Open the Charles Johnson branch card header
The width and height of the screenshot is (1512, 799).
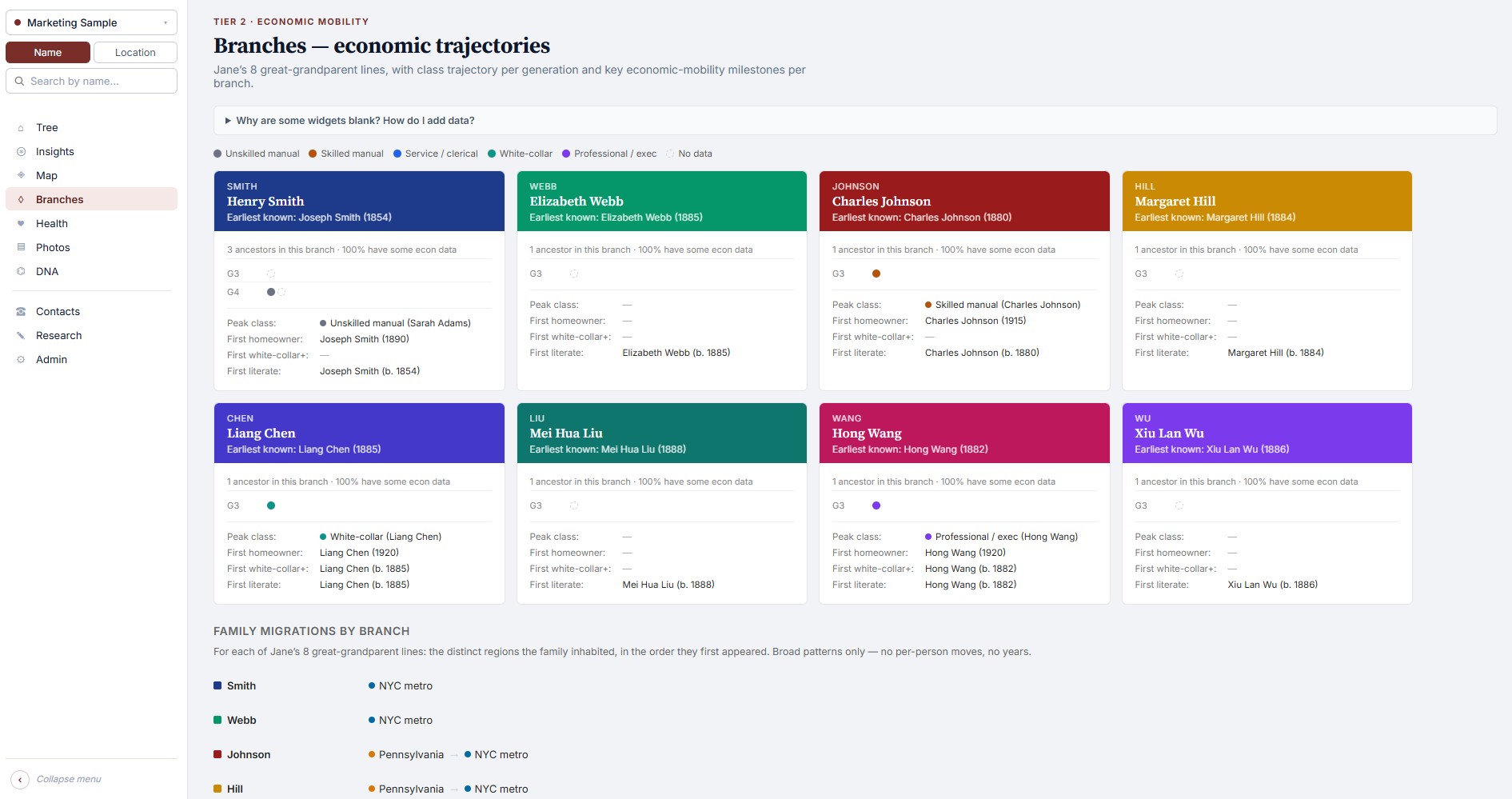[x=964, y=202]
